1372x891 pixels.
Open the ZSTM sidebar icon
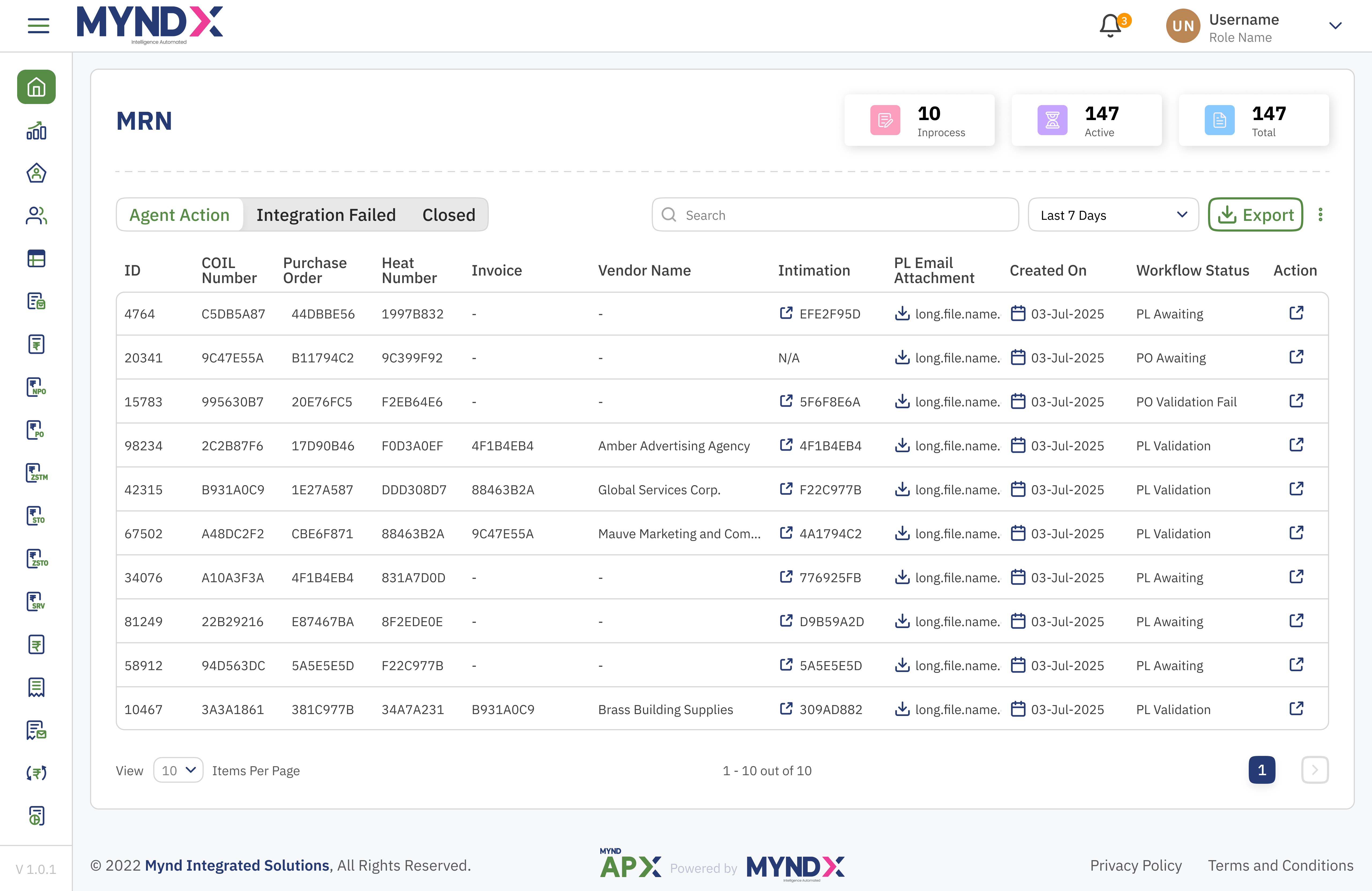point(36,473)
